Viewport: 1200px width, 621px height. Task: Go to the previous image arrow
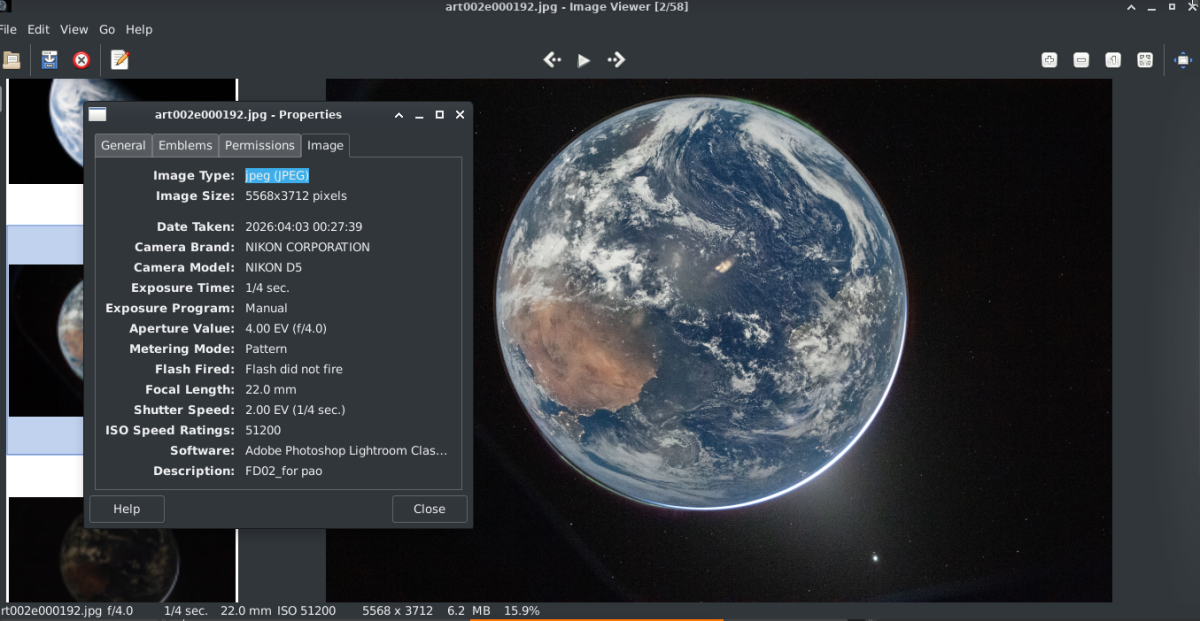pyautogui.click(x=552, y=60)
